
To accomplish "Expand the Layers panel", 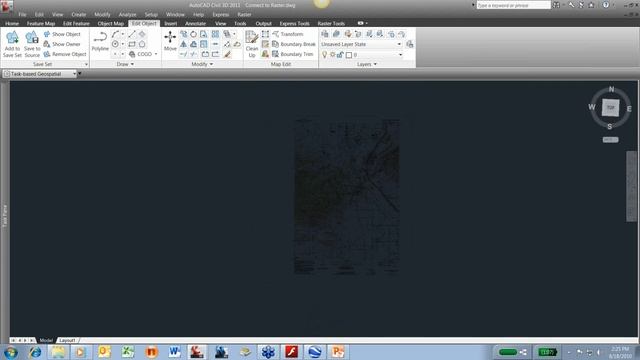I will click(367, 64).
